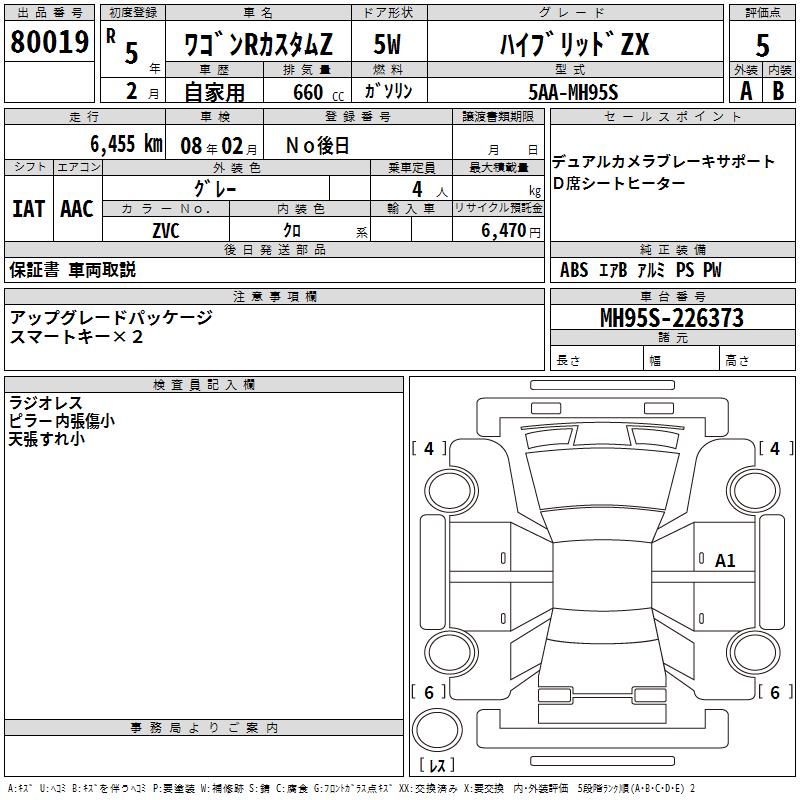Select the registration number No後日
The width and height of the screenshot is (800, 800).
[317, 146]
